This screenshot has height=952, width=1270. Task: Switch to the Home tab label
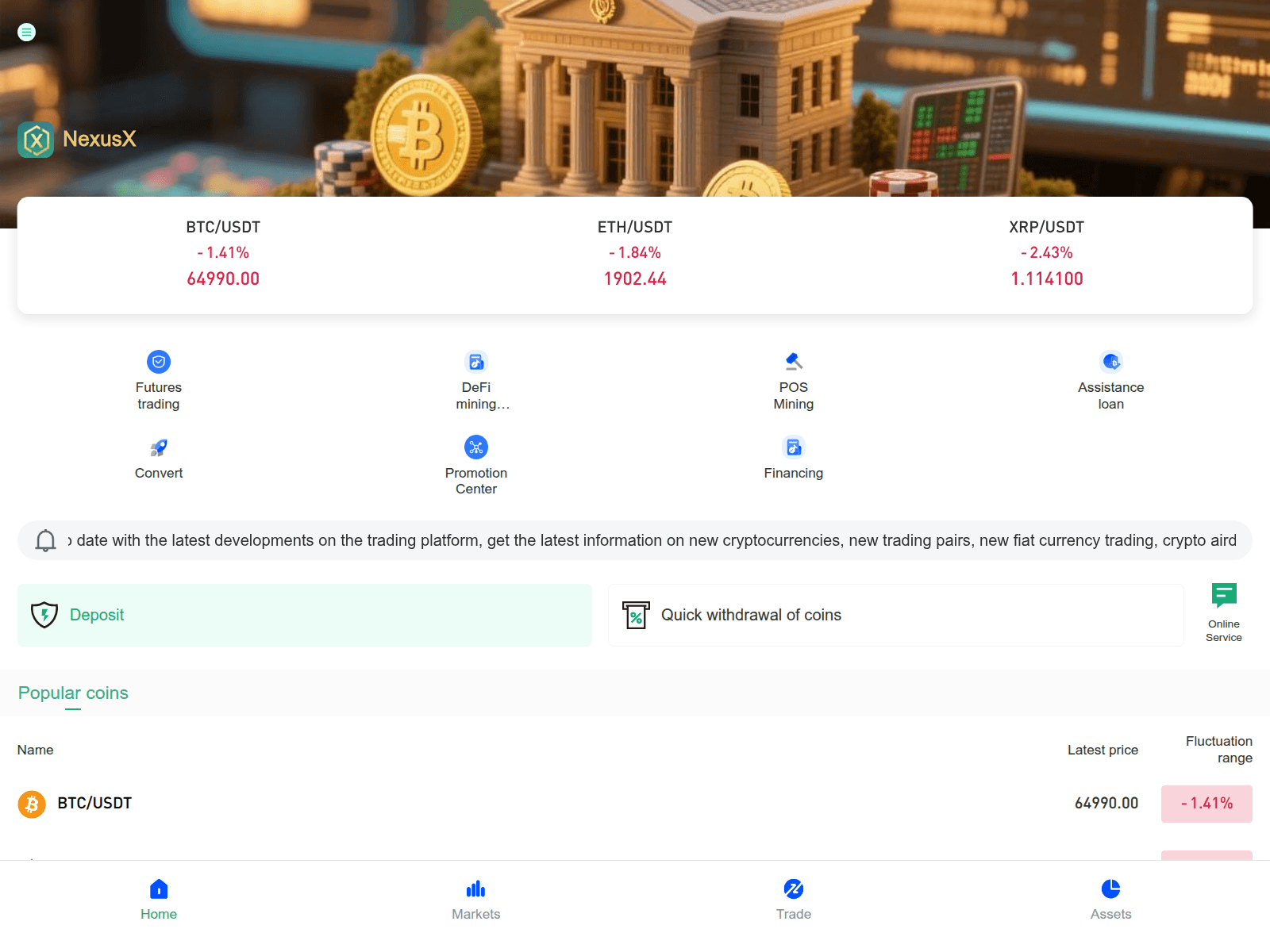(159, 914)
